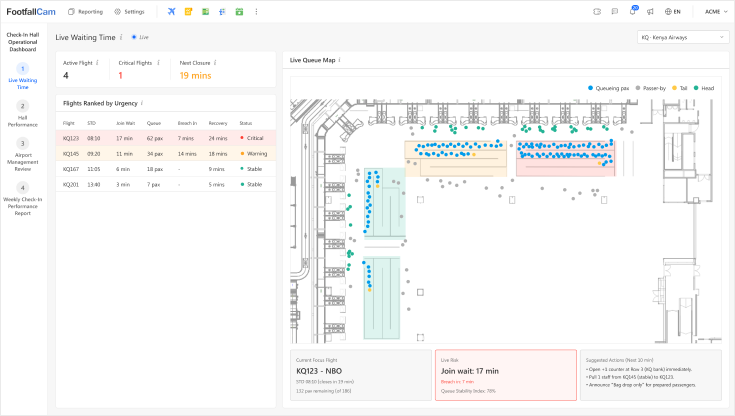
Task: Click the Recovery column header
Action: 218,123
